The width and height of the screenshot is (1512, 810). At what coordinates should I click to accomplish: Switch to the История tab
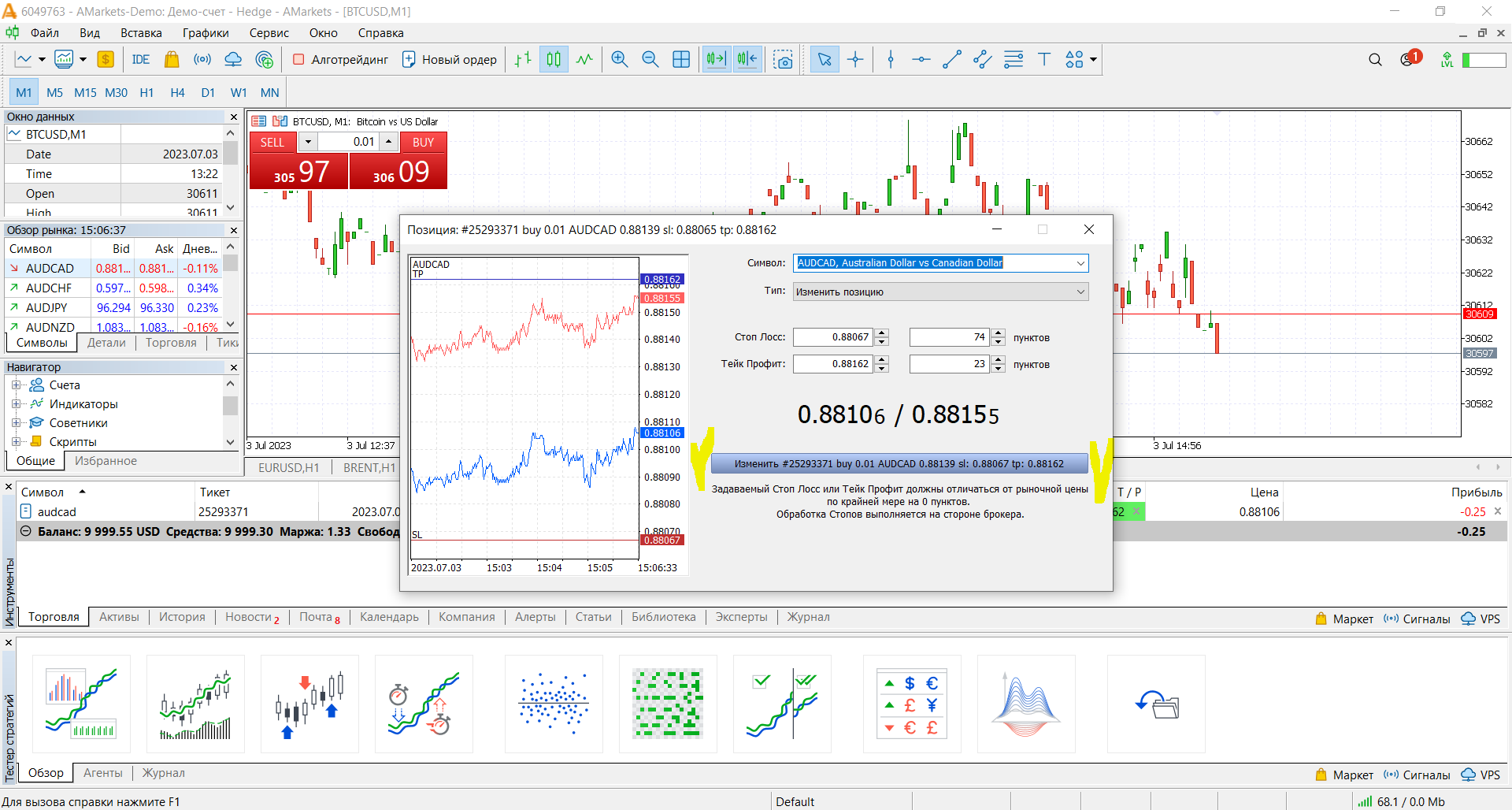tap(182, 617)
